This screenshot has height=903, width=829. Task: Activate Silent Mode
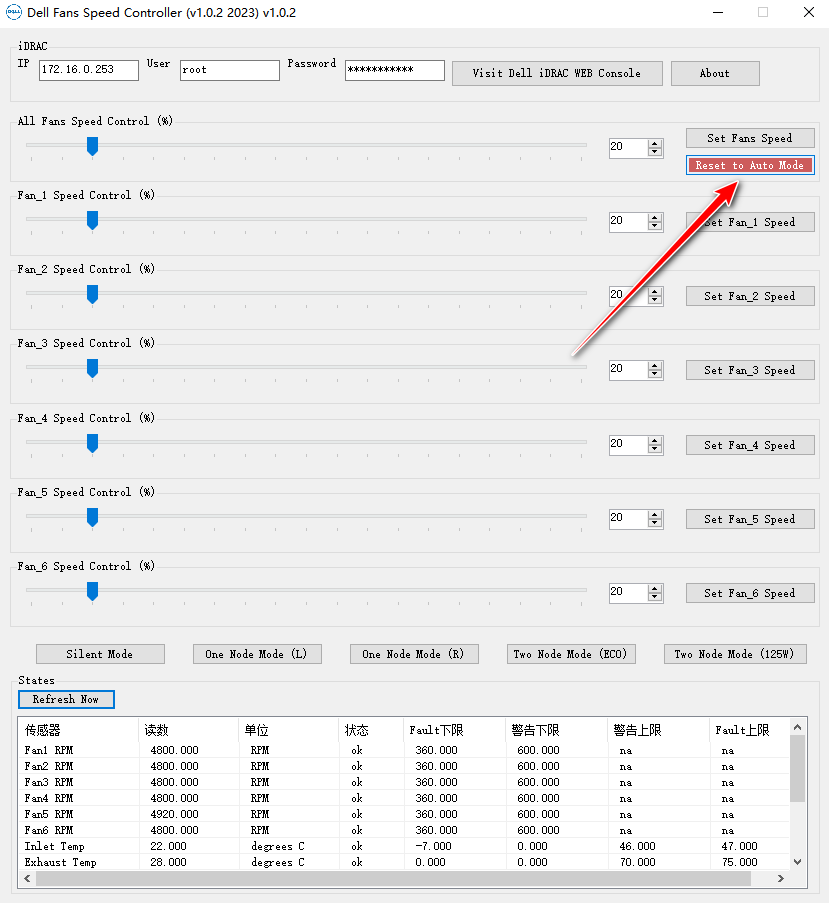[100, 654]
